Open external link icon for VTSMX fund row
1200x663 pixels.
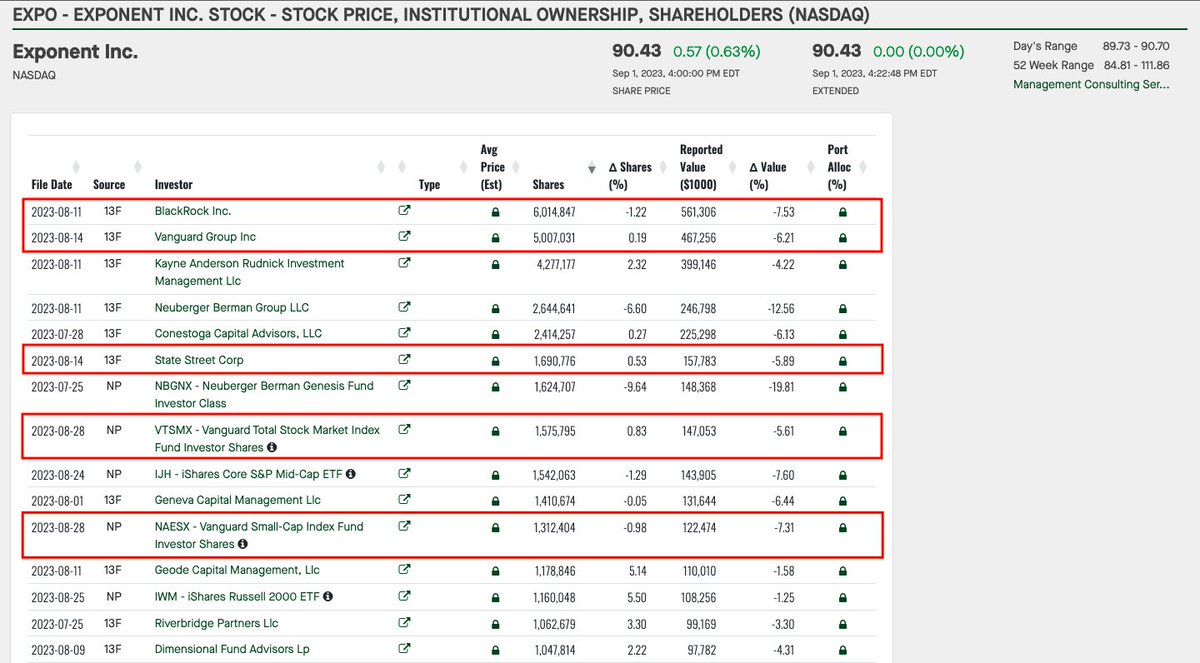tap(404, 429)
